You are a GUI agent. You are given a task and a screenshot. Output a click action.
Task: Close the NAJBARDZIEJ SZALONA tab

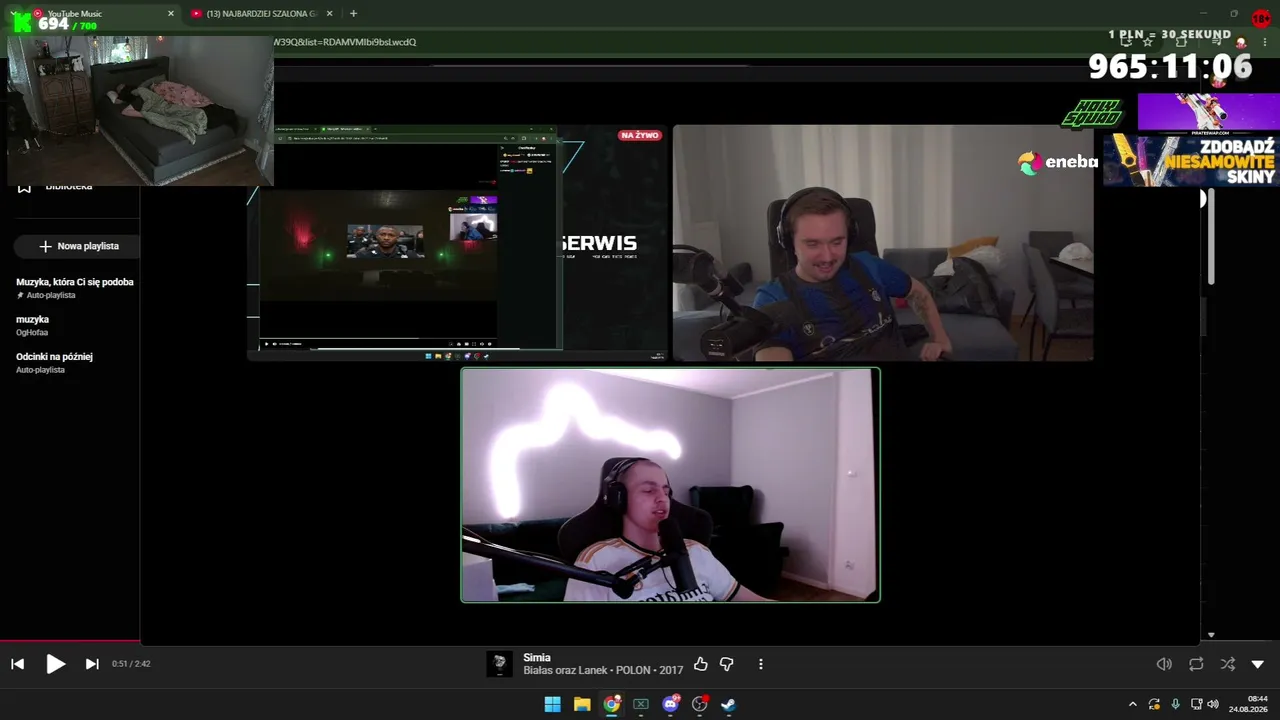[x=330, y=13]
